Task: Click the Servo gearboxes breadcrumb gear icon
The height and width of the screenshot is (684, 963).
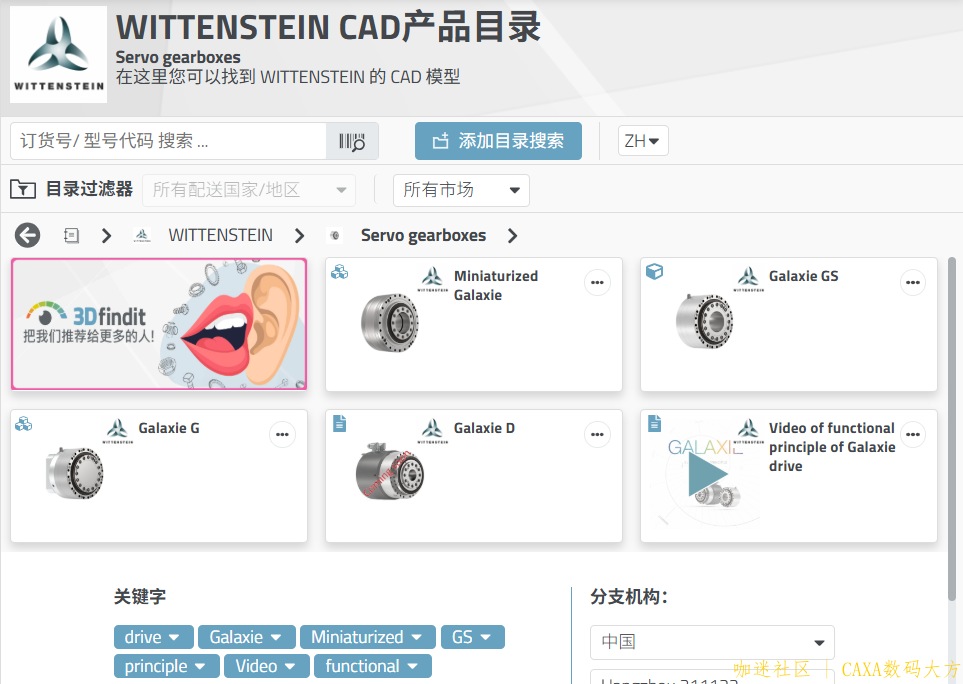Action: 334,235
